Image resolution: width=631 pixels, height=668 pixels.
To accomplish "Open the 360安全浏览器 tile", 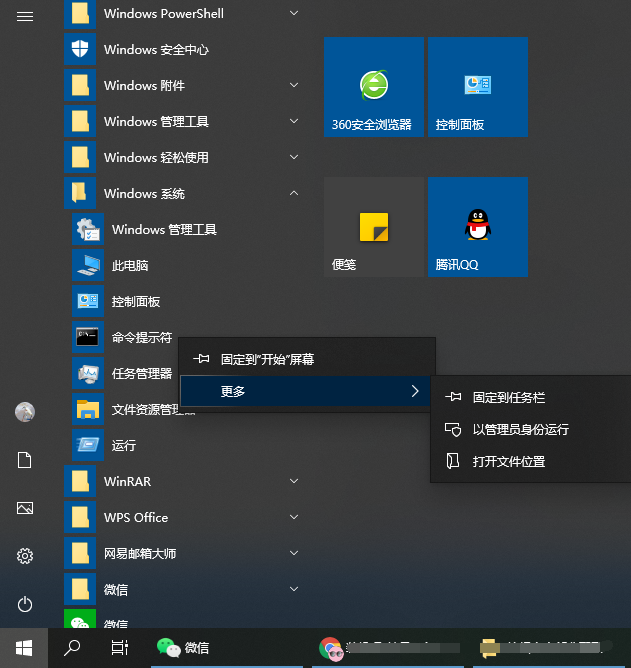I will (374, 87).
